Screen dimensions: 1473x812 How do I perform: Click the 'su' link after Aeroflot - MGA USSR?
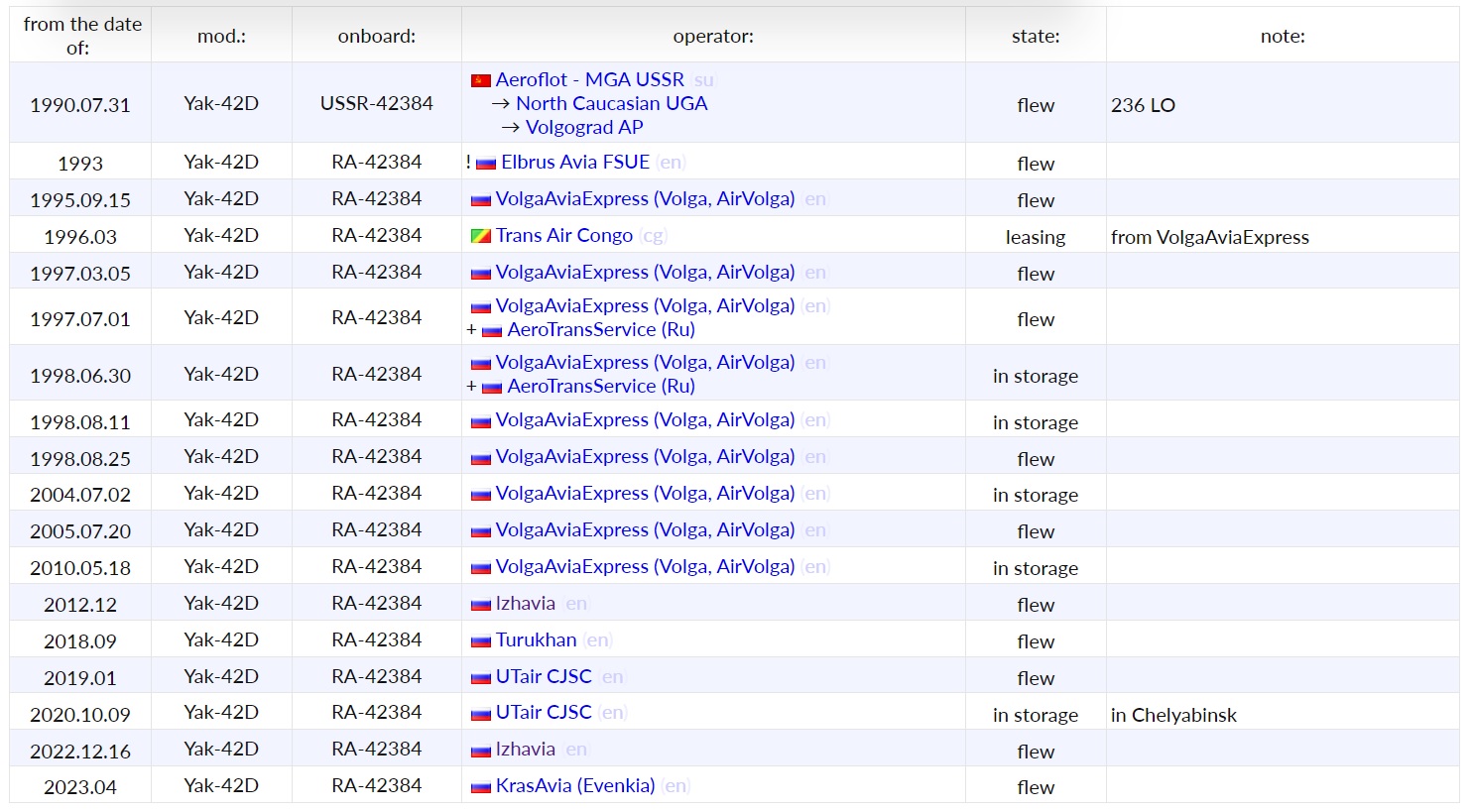coord(703,80)
